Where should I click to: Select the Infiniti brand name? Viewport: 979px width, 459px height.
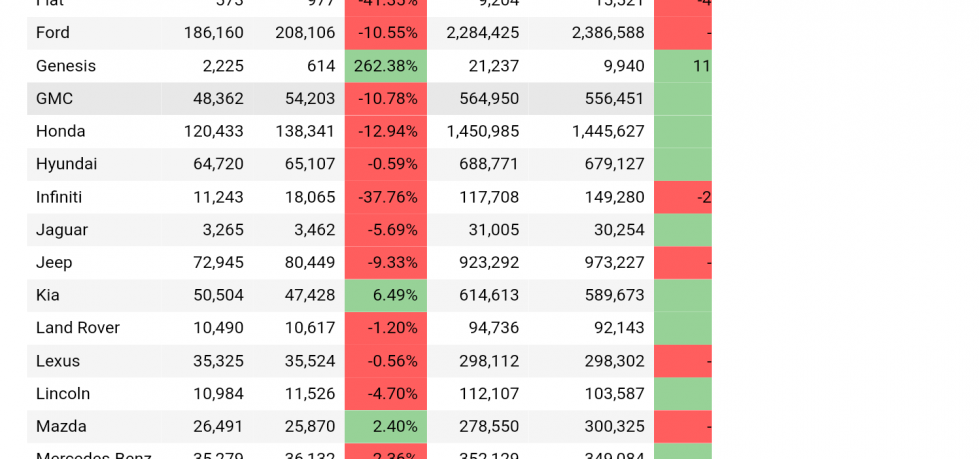point(59,197)
